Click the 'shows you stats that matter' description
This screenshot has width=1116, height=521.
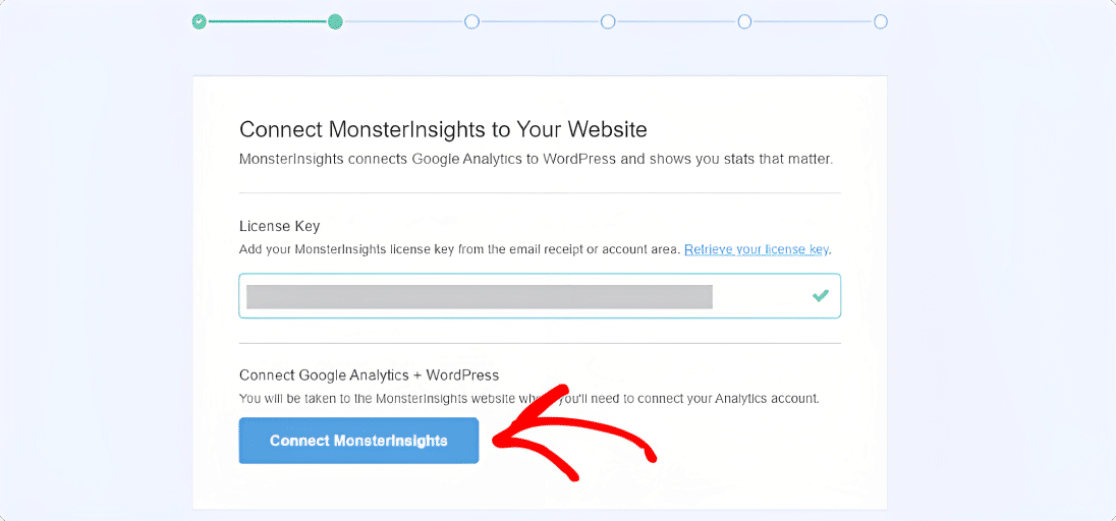click(x=536, y=159)
